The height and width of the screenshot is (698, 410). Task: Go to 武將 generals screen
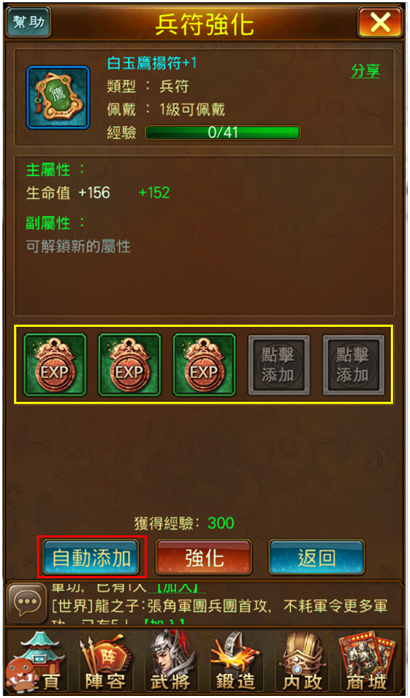[x=170, y=663]
